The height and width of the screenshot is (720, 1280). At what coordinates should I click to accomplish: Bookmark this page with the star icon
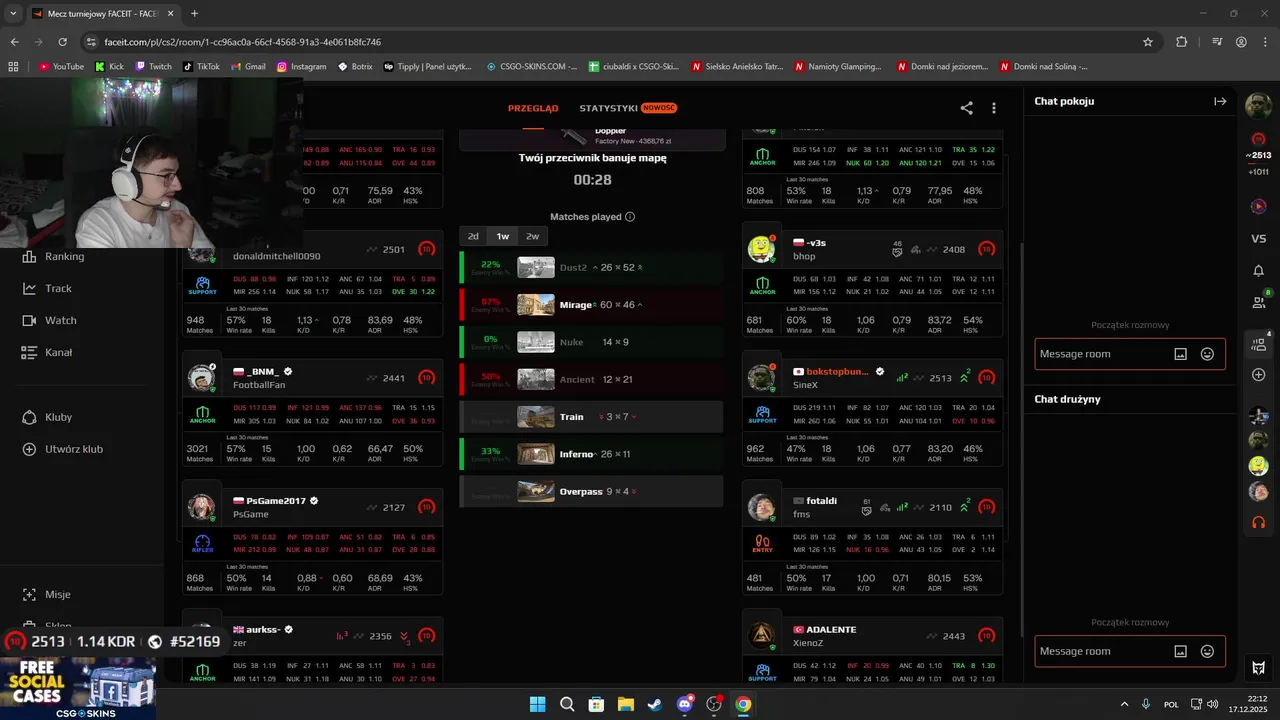(x=1148, y=42)
